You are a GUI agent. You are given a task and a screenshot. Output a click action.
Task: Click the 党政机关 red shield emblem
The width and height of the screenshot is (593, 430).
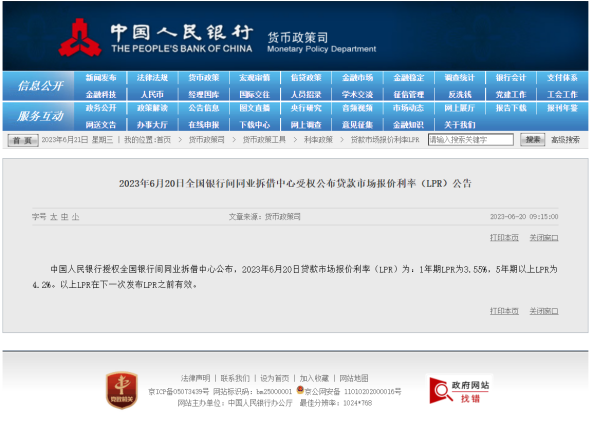pyautogui.click(x=122, y=390)
